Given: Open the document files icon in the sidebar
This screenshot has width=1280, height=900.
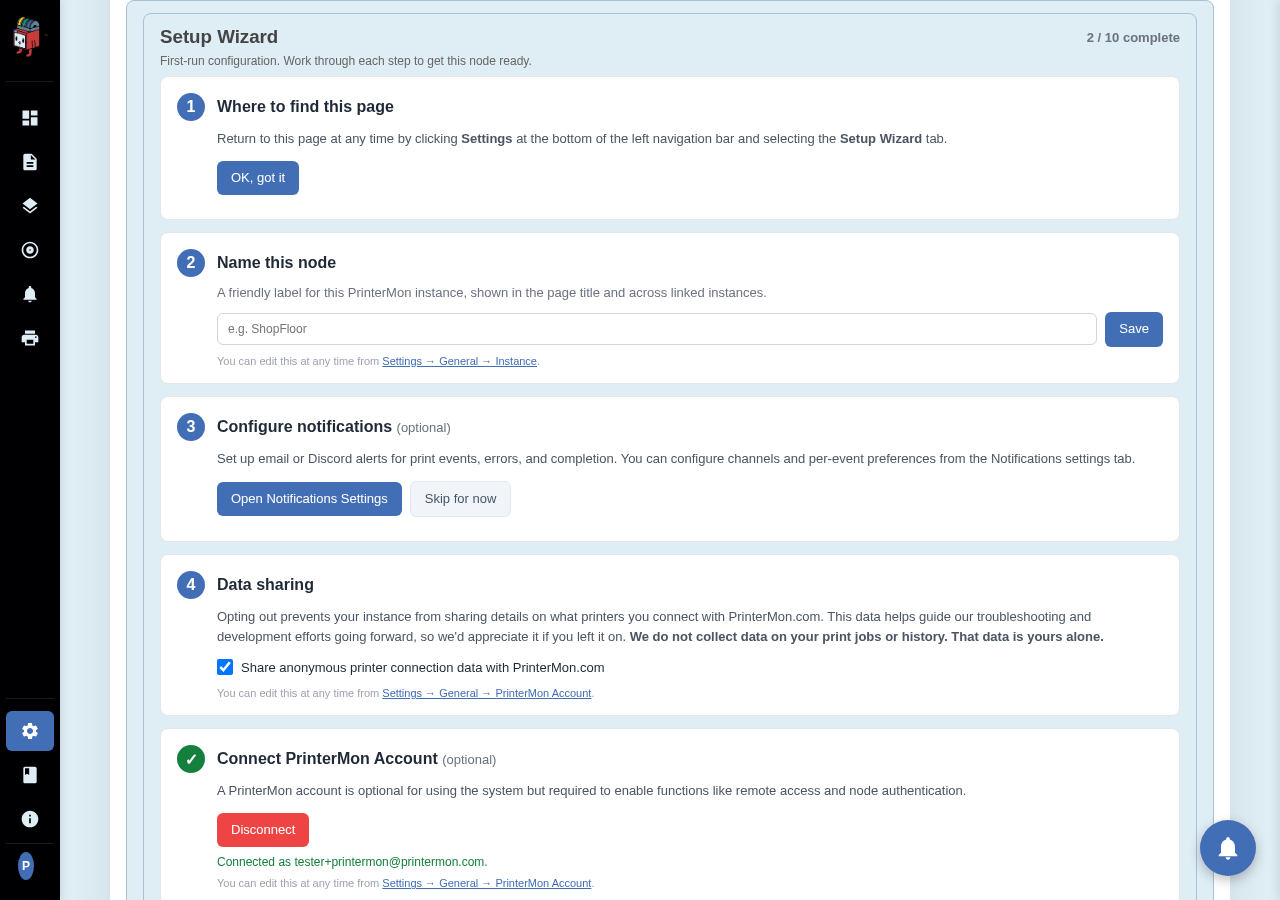Looking at the screenshot, I should (30, 162).
